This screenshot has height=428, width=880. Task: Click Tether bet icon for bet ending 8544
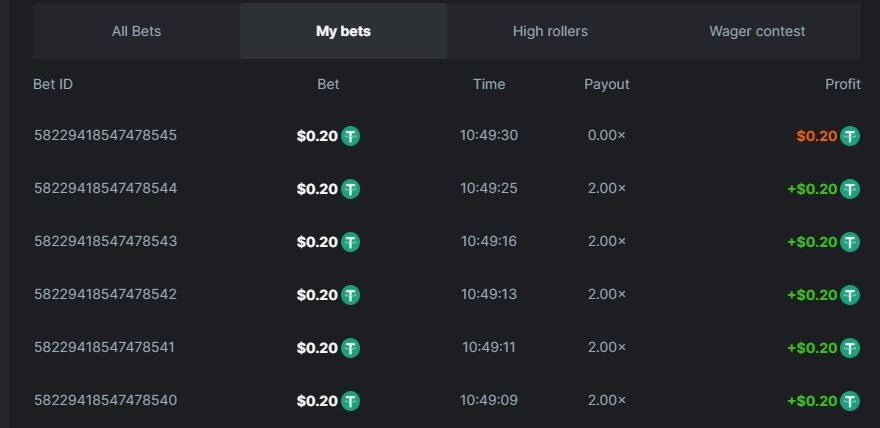350,189
